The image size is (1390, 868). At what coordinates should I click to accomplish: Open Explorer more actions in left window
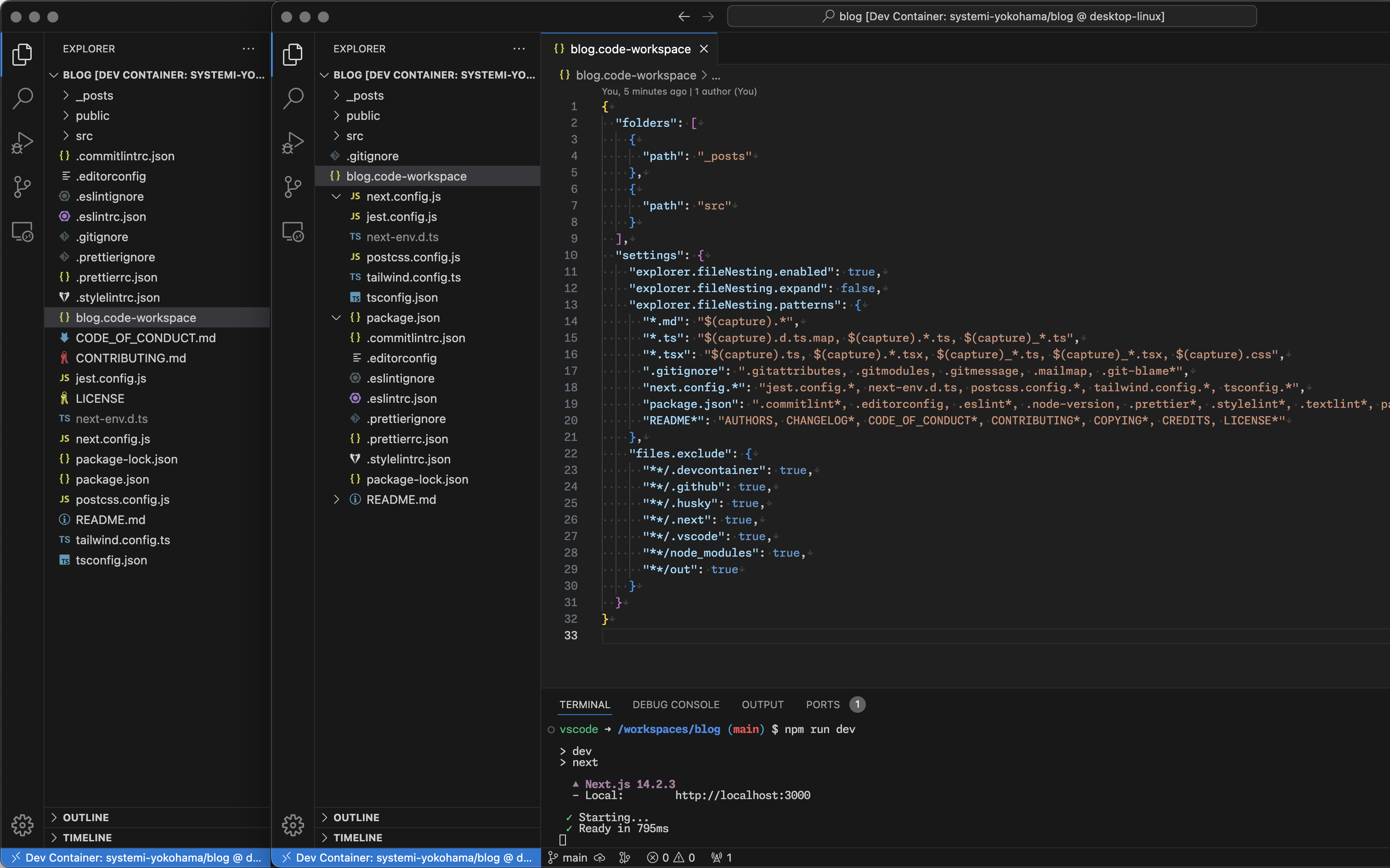click(x=249, y=49)
